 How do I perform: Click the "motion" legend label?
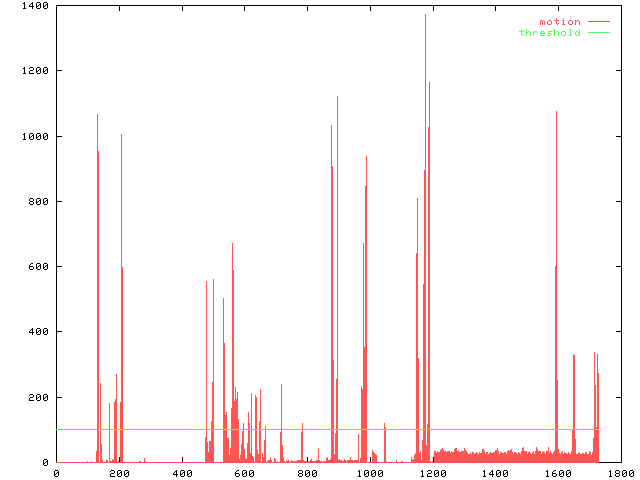pos(559,21)
